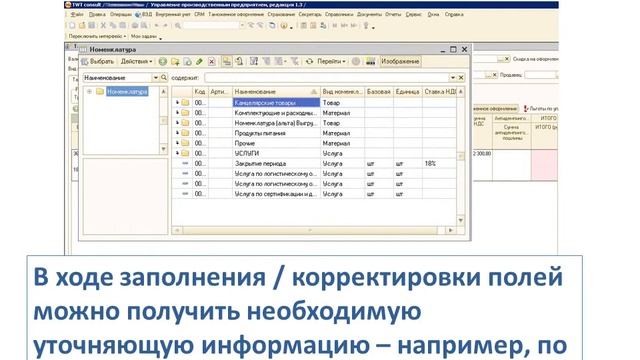The image size is (640, 360).
Task: Click the magnifier icon next to Наименование
Action: tap(164, 78)
